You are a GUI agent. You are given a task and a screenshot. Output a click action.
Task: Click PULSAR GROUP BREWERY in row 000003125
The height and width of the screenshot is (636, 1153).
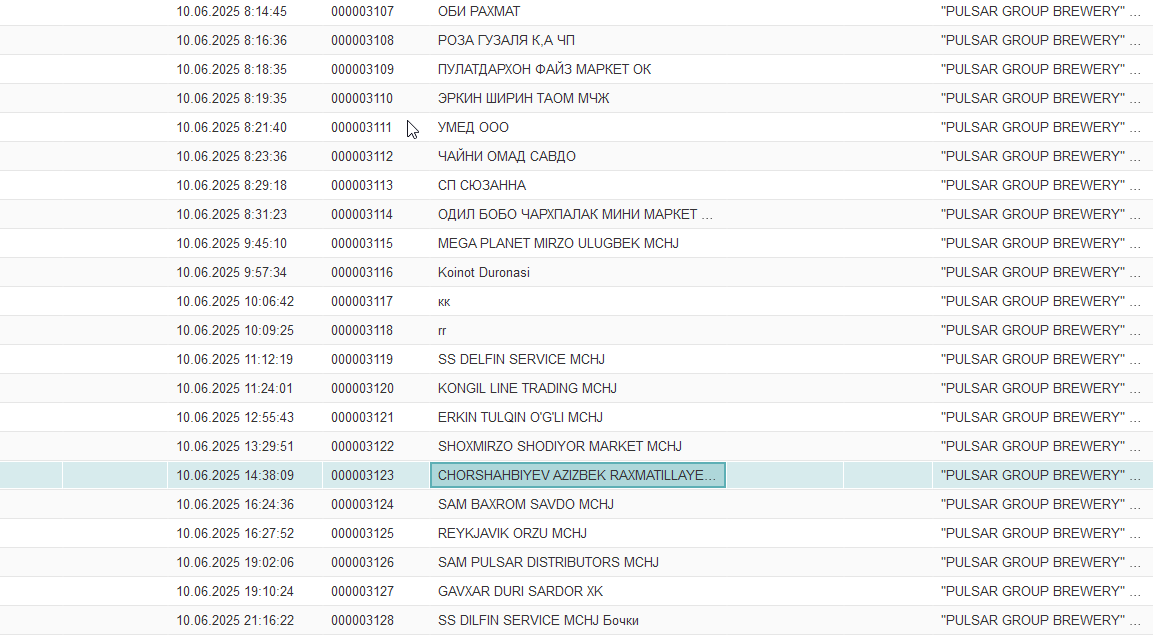pyautogui.click(x=1040, y=534)
